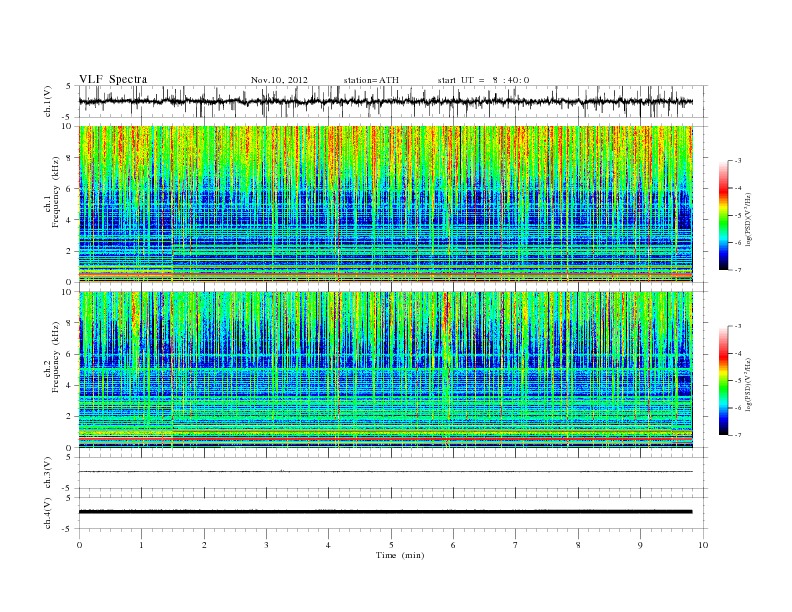Select the date text "Nov.10, 2012"
The height and width of the screenshot is (612, 792).
tap(279, 80)
